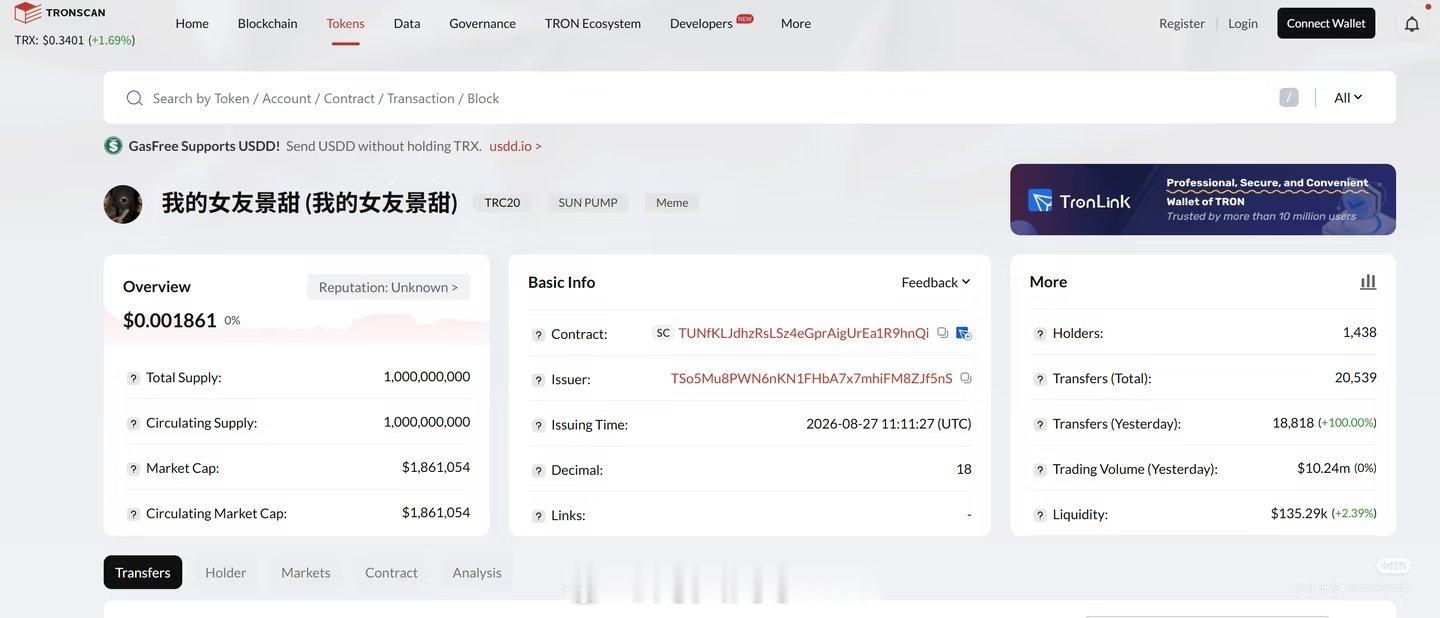The image size is (1440, 618).
Task: Open the Data menu
Action: click(407, 23)
